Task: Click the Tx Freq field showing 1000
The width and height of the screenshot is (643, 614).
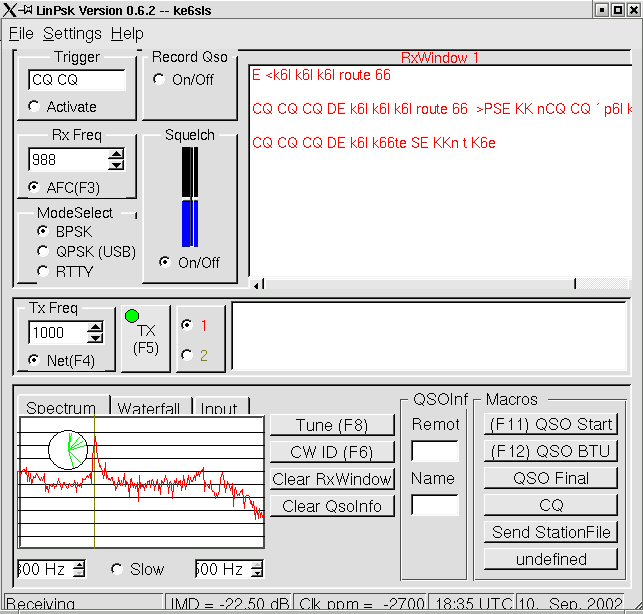Action: pyautogui.click(x=57, y=333)
